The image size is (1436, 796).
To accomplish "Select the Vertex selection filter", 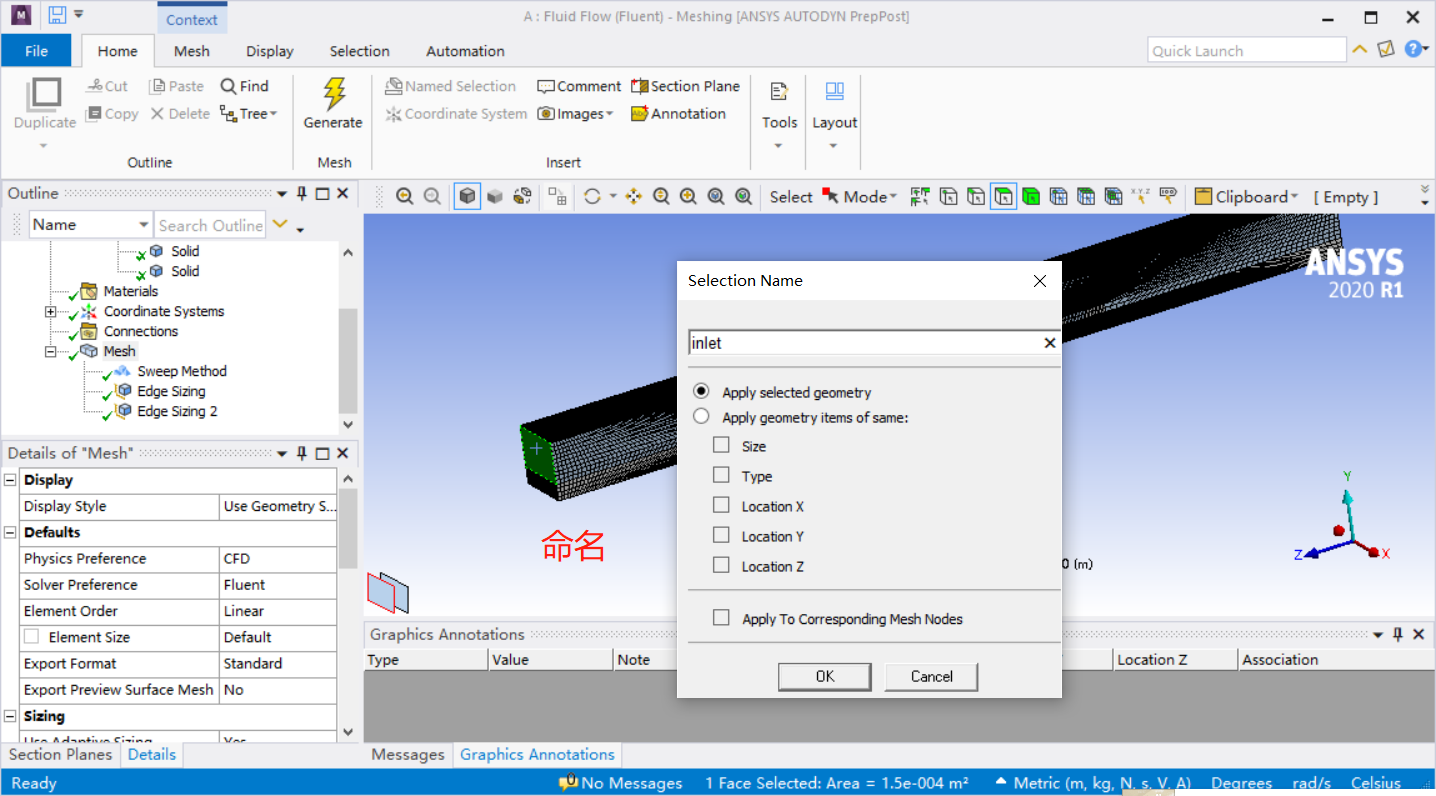I will [x=948, y=197].
